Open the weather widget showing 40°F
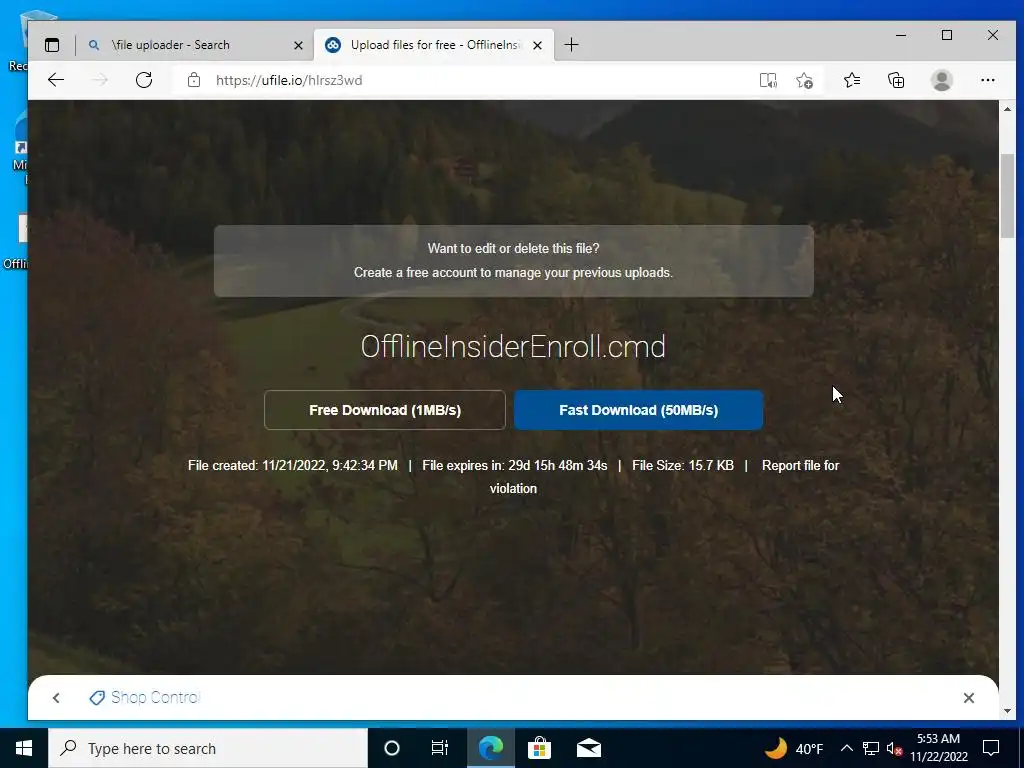The width and height of the screenshot is (1024, 768). (794, 748)
